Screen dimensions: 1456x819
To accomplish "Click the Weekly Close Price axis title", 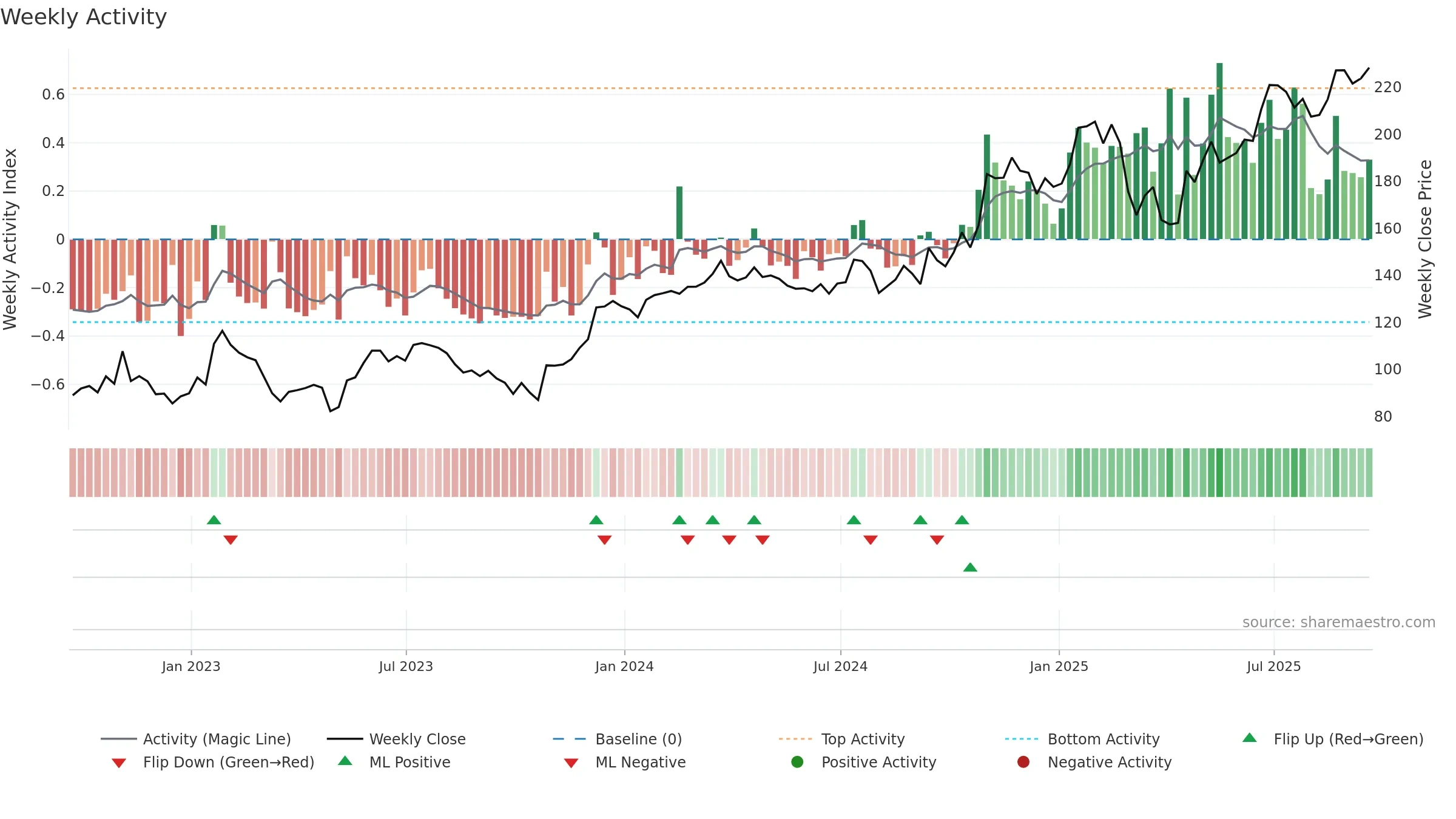I will 1425,239.
